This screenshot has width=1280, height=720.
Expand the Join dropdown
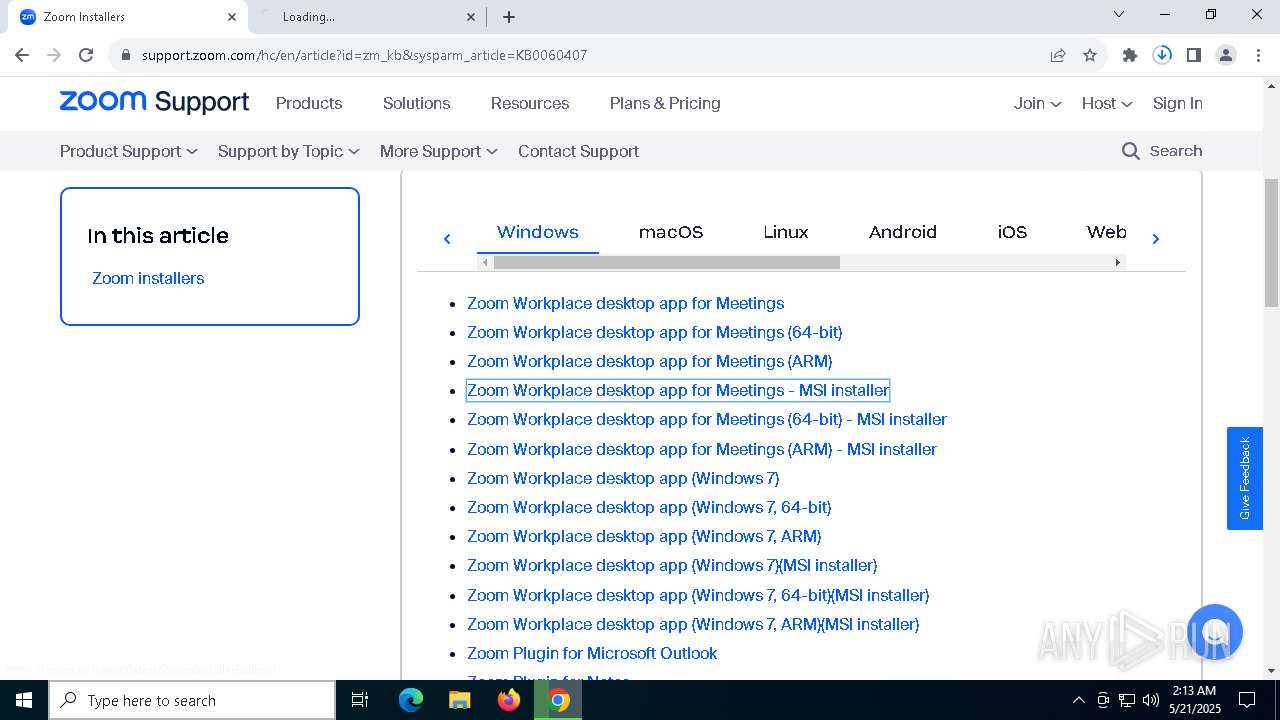click(1037, 103)
